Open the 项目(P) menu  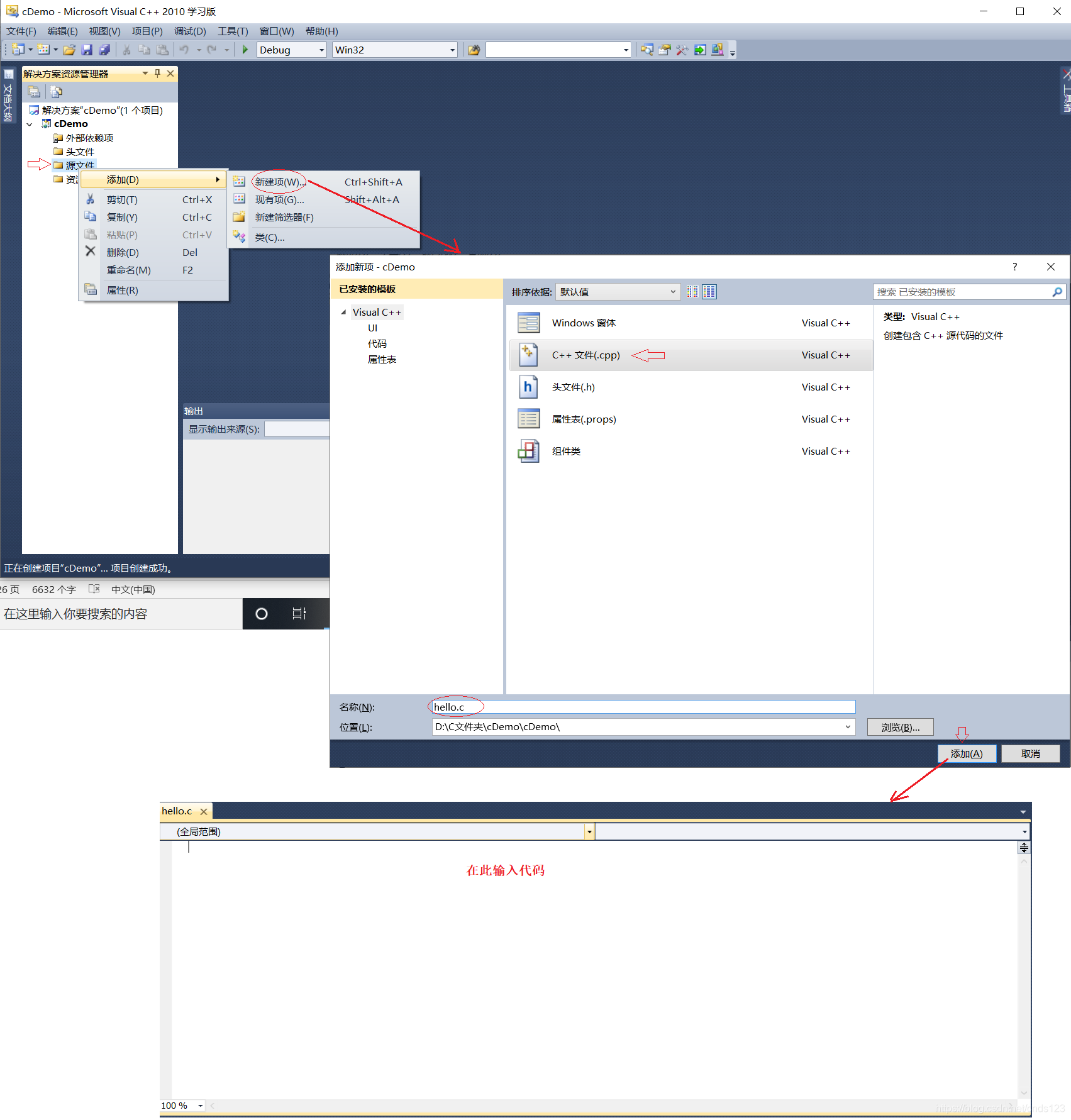pos(147,31)
